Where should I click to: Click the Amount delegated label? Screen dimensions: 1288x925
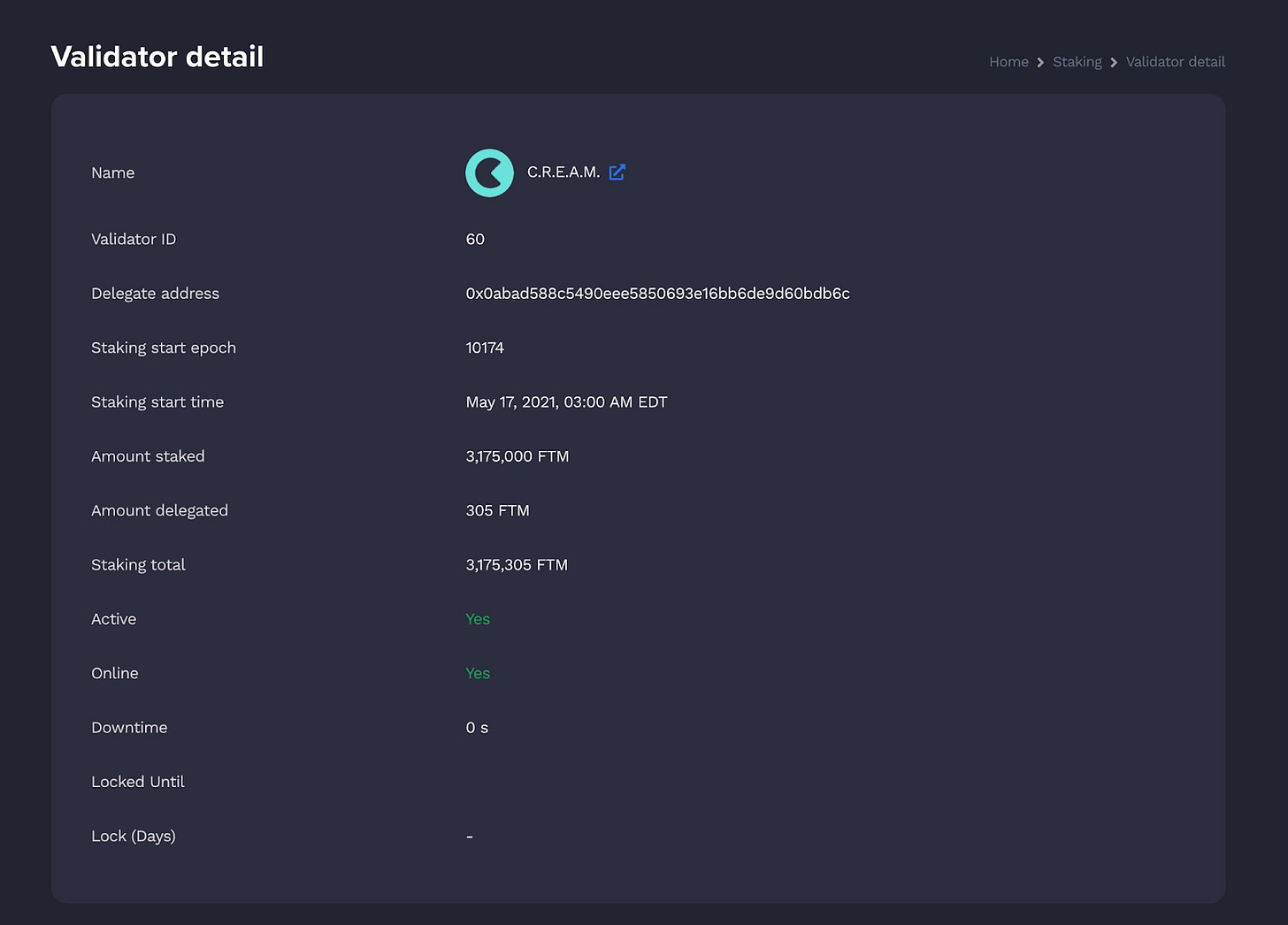click(x=159, y=511)
